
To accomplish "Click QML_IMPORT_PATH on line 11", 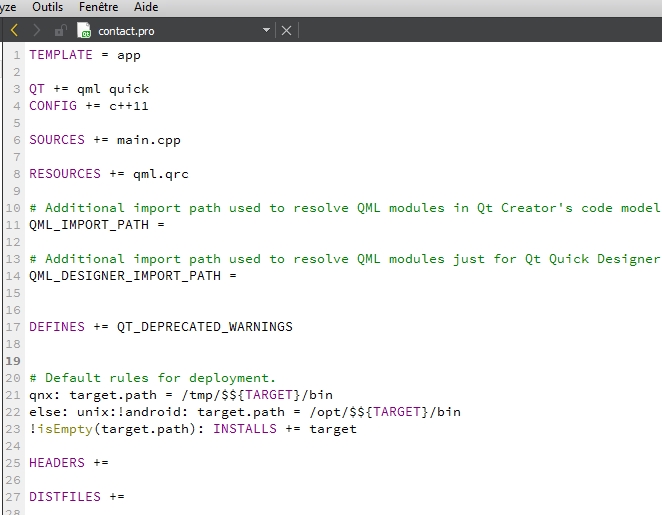I will pyautogui.click(x=89, y=225).
